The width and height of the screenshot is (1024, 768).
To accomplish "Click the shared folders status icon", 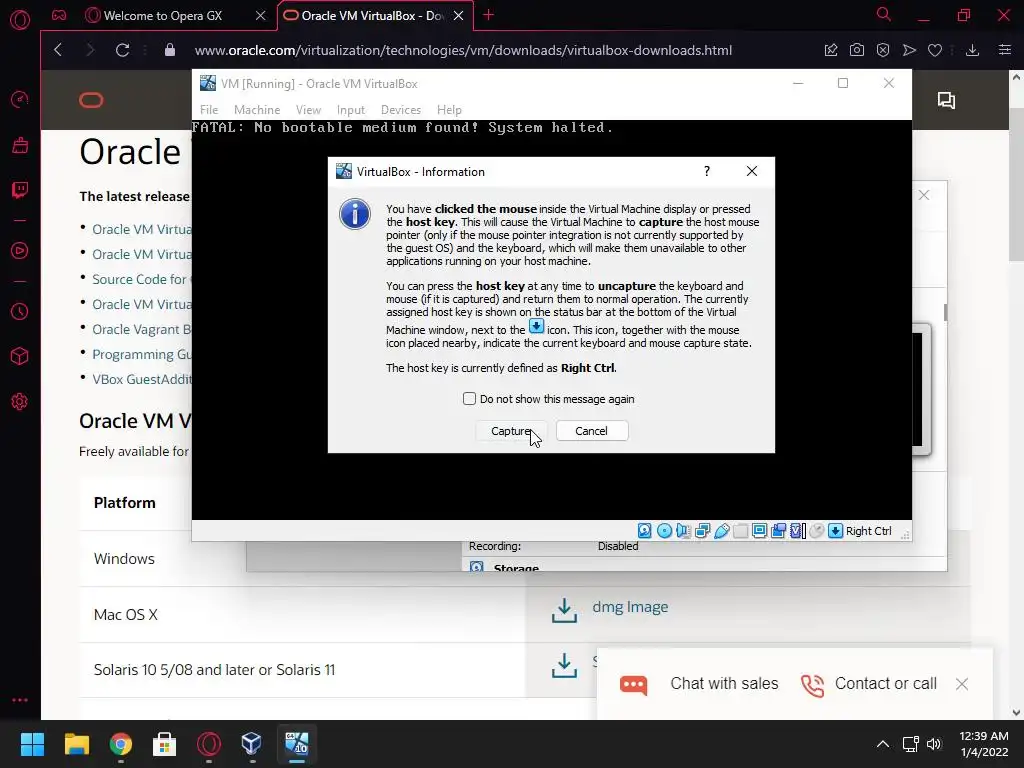I will click(x=741, y=531).
